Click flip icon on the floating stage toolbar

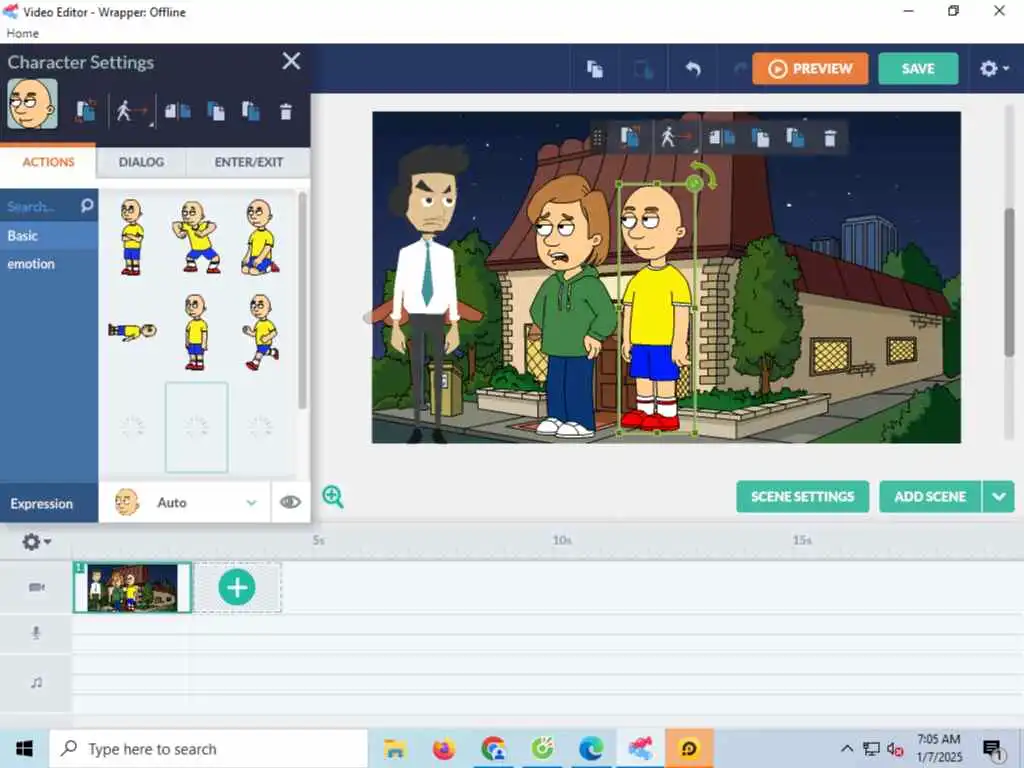point(722,137)
